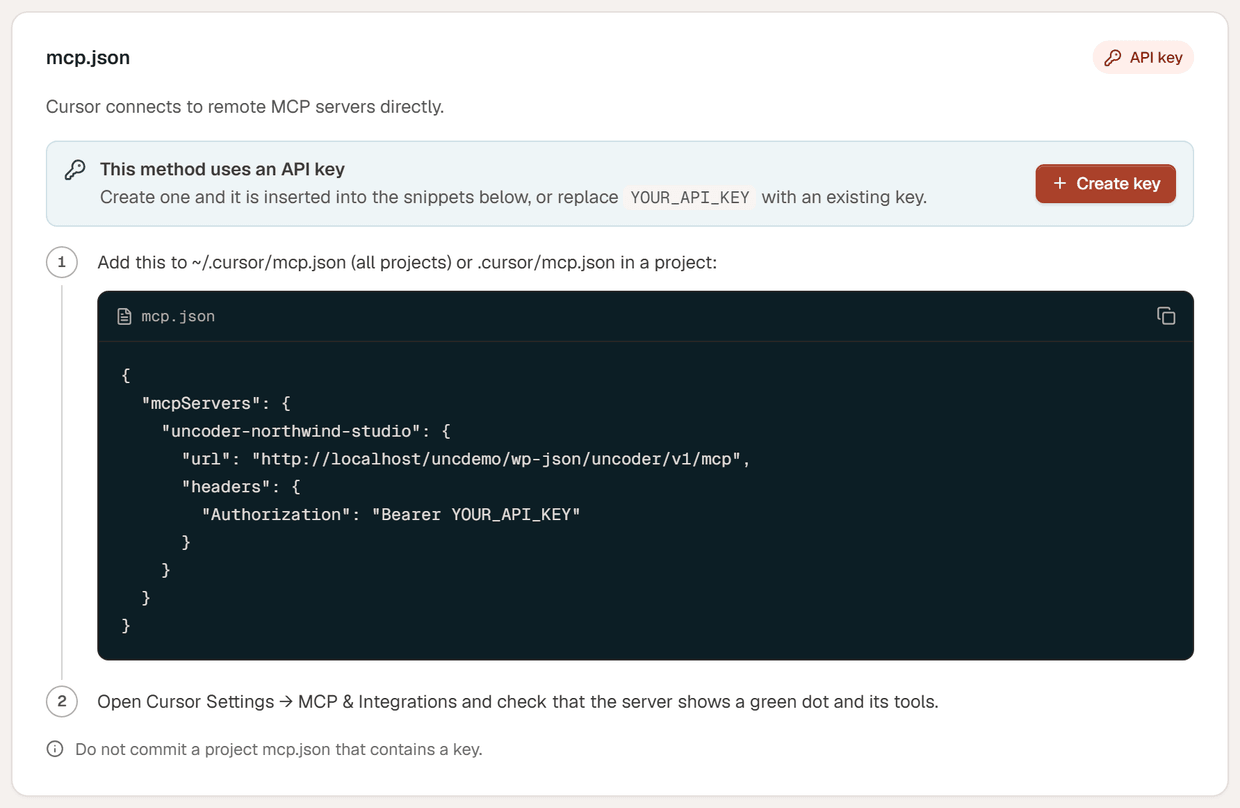Copy the mcp.json code snippet

pos(1166,316)
